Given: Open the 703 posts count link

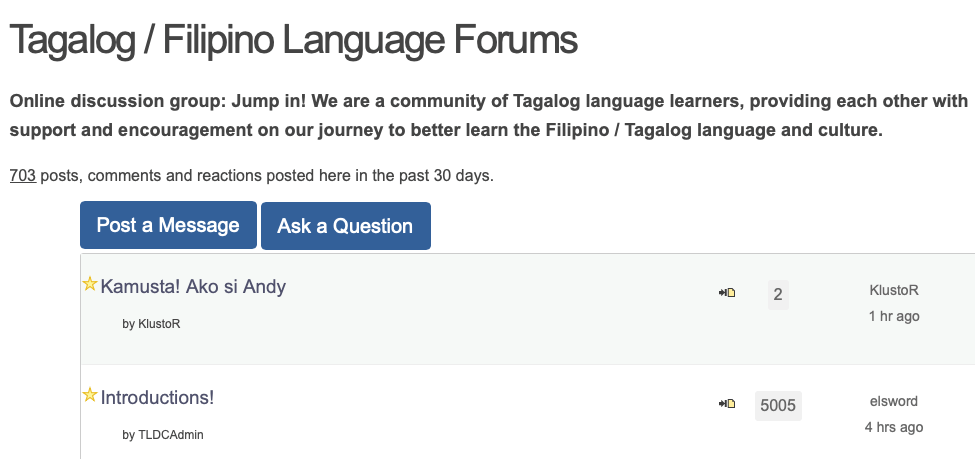Looking at the screenshot, I should pyautogui.click(x=23, y=176).
